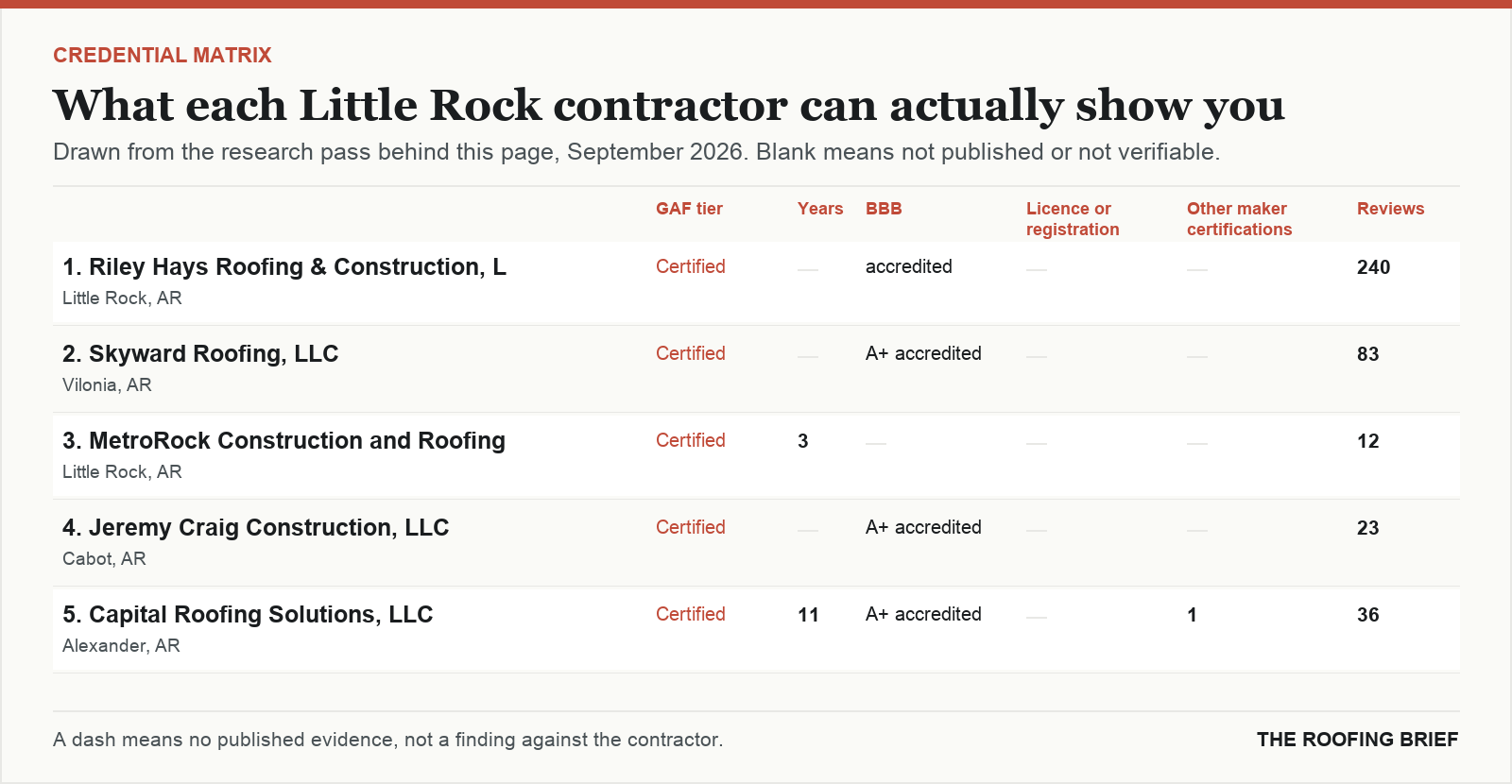Click 'Little Rock, AR' under Riley Hays Roofing

(x=122, y=298)
